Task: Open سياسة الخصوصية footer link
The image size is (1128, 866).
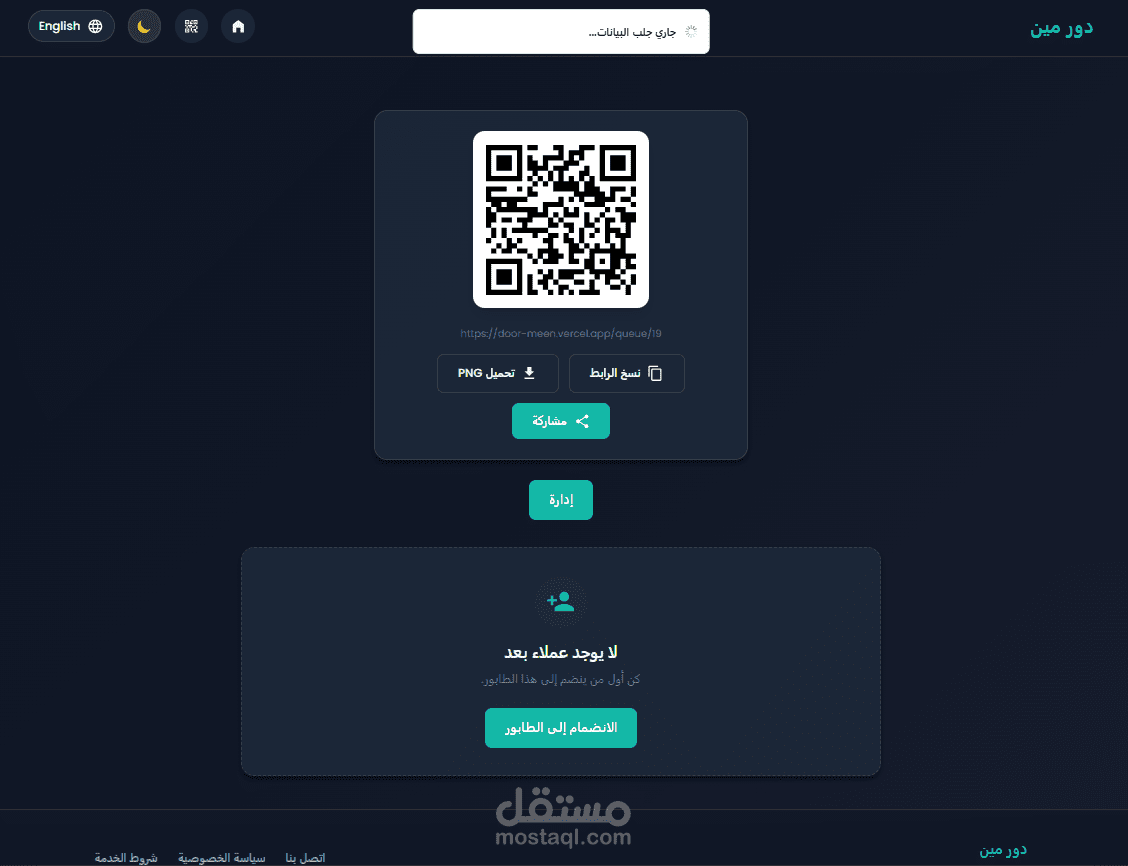Action: point(222,857)
